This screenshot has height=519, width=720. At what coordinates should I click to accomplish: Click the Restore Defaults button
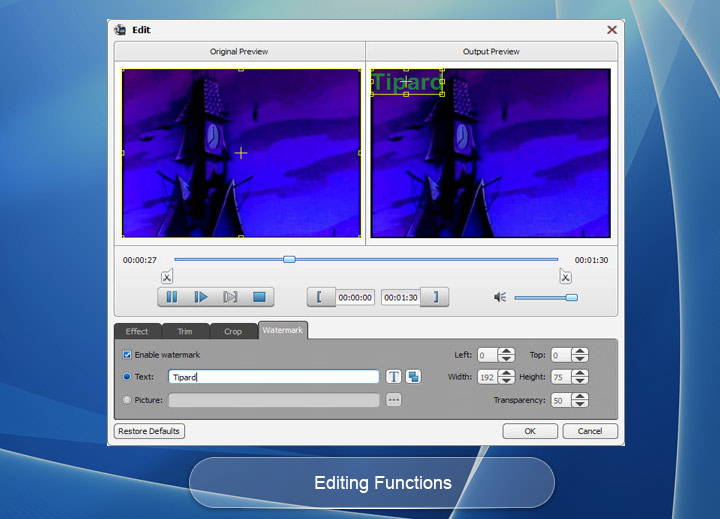(x=149, y=431)
